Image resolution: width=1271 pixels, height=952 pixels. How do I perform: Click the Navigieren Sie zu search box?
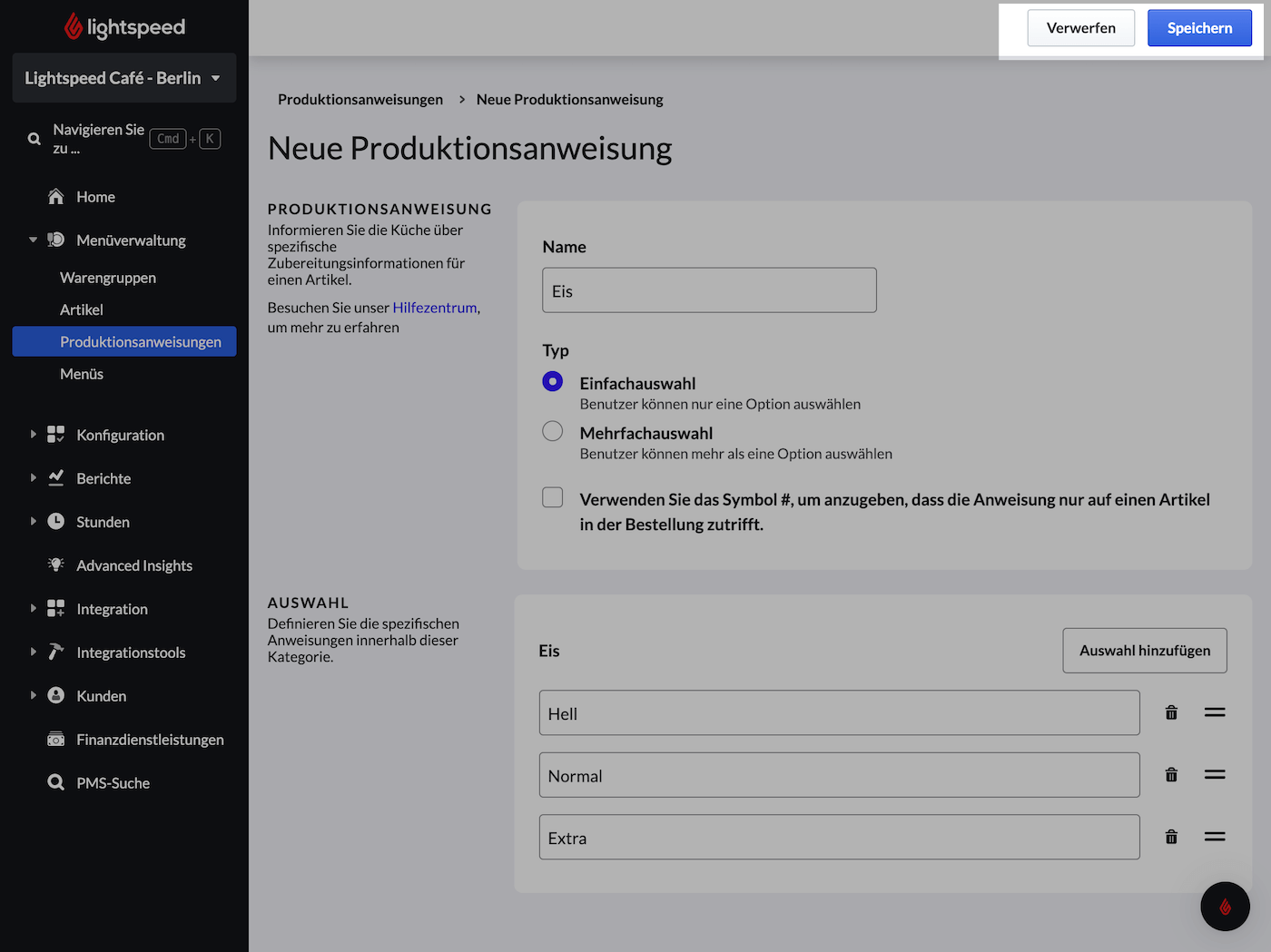[124, 139]
